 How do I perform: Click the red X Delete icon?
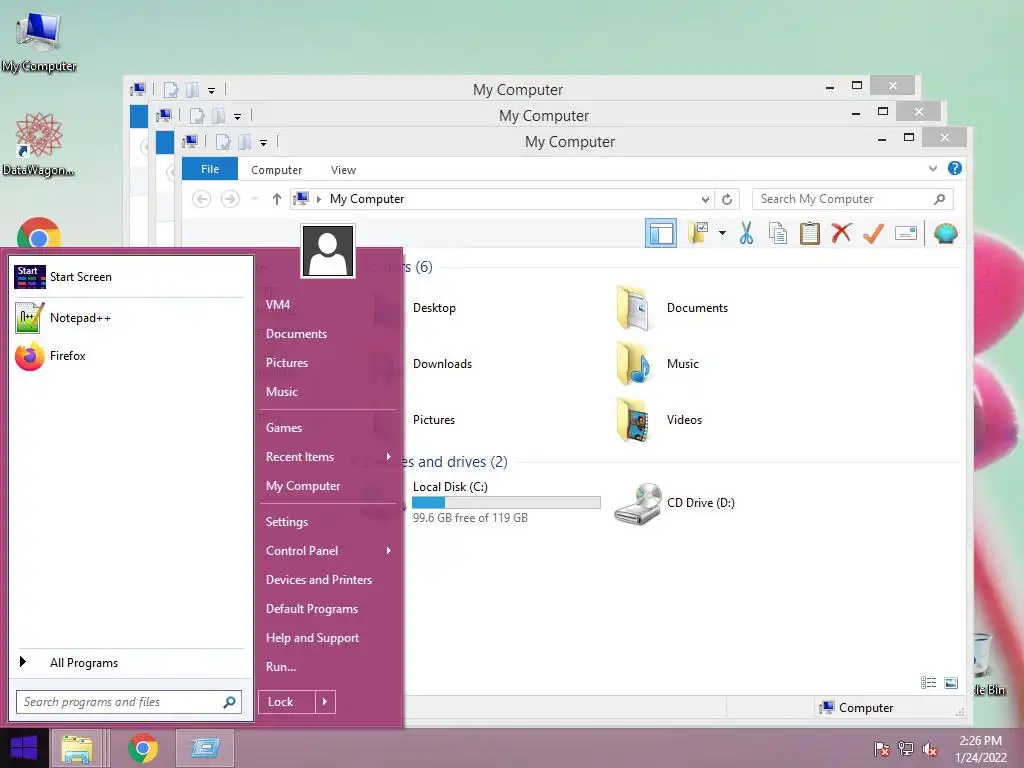841,232
